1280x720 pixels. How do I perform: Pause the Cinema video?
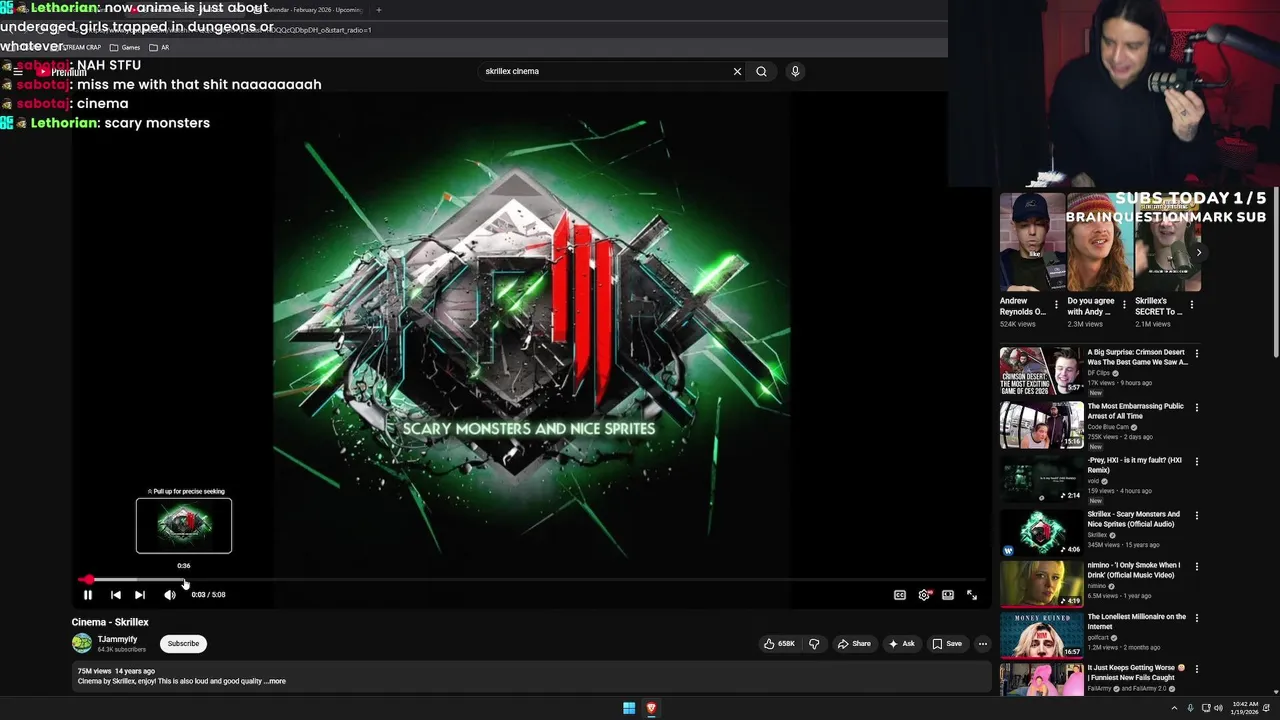coord(88,595)
